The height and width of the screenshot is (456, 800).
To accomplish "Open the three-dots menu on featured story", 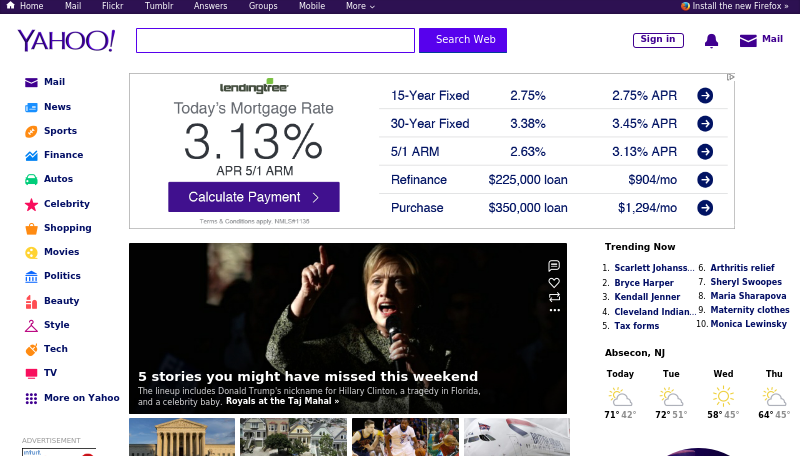I will coord(555,310).
